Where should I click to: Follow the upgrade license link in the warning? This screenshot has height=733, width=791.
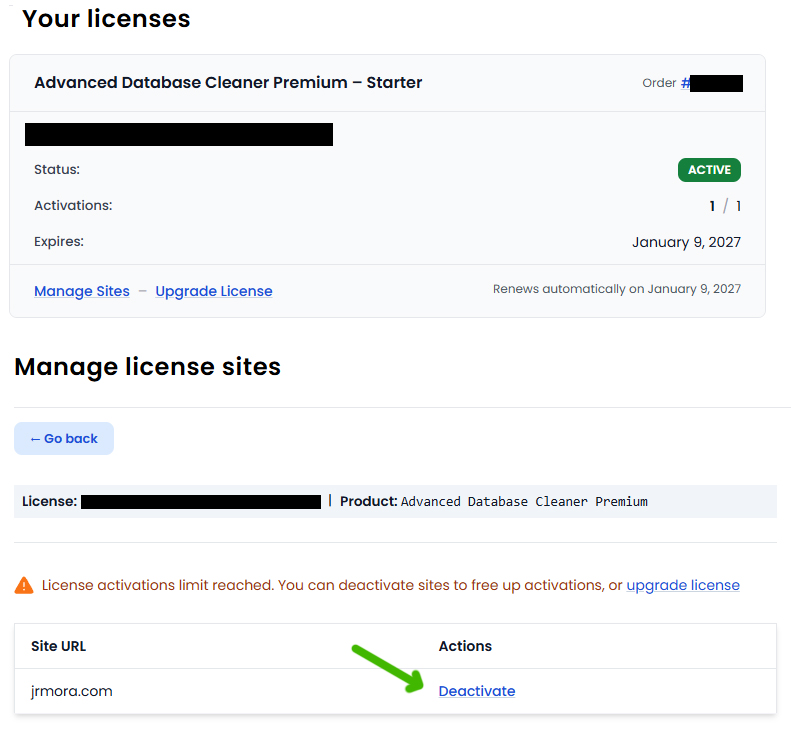[683, 585]
